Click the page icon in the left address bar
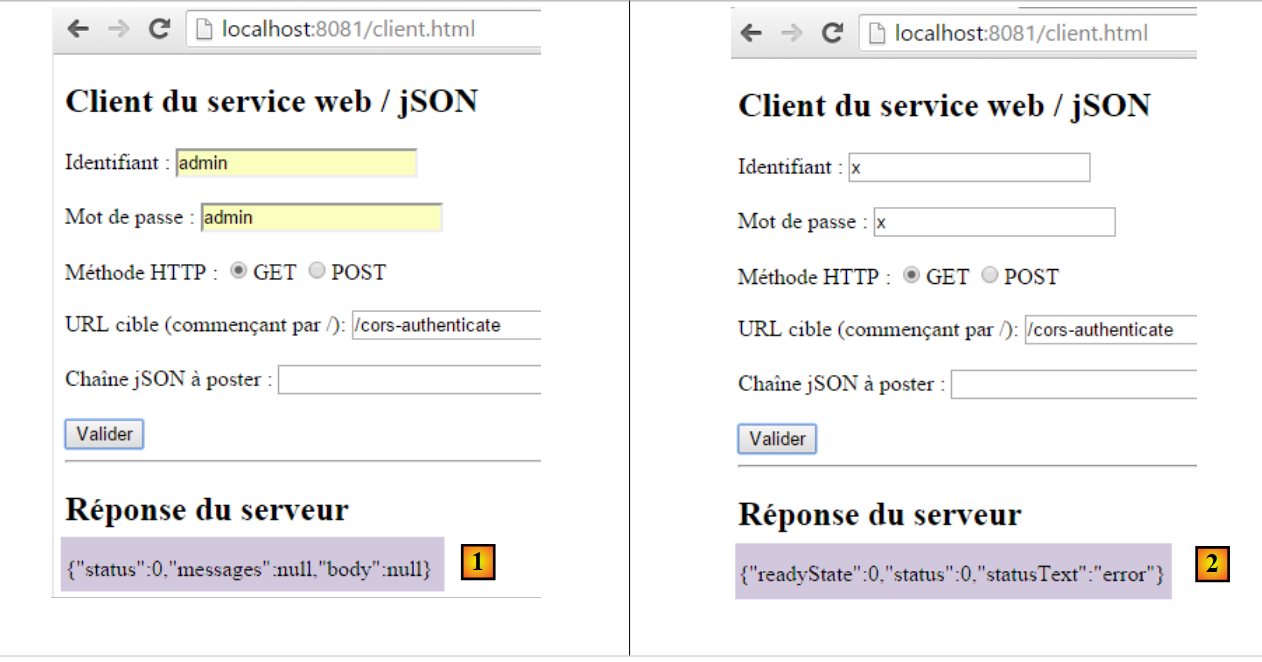The width and height of the screenshot is (1262, 662). (x=204, y=30)
